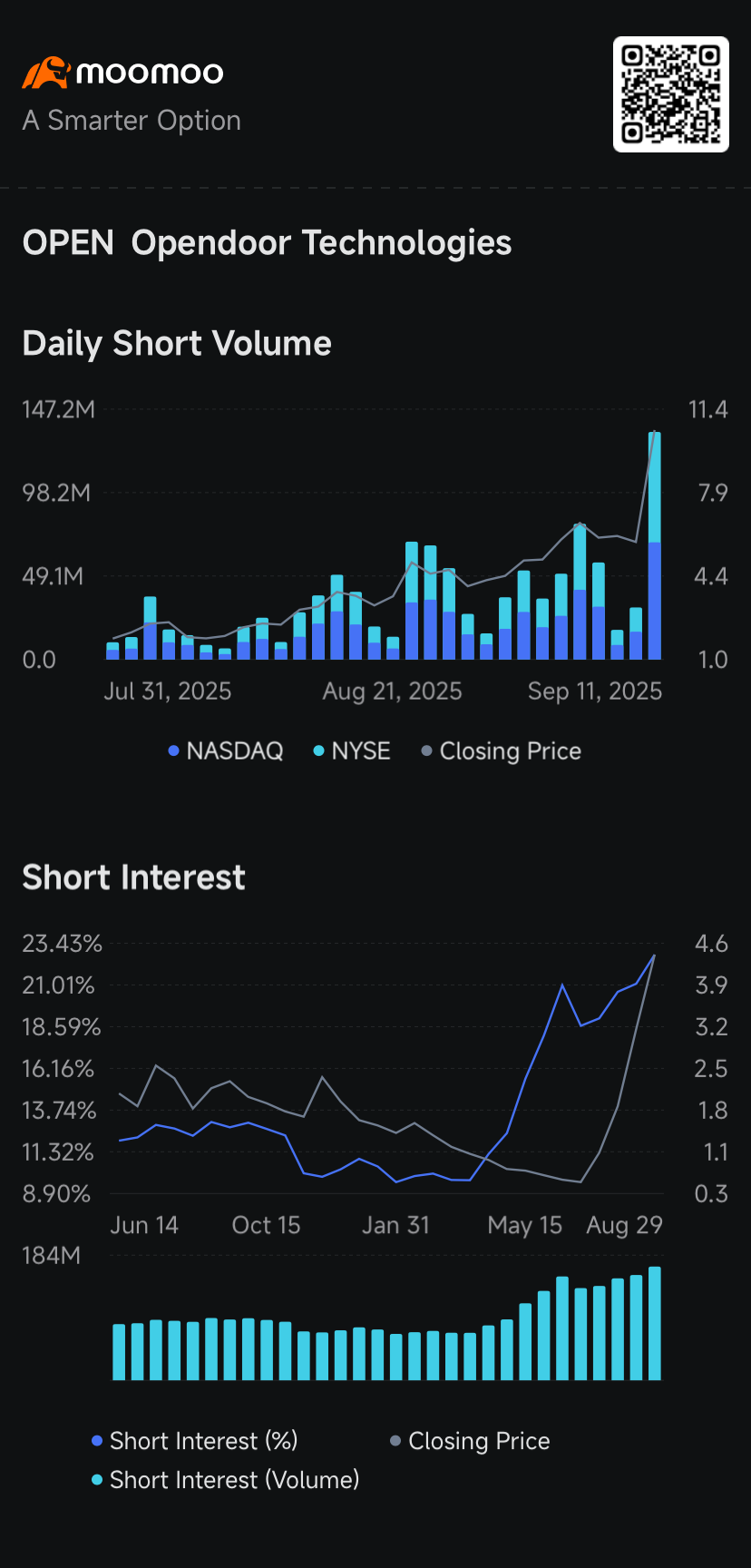Click the blue NASDAQ legend dot
Screen dimensions: 751x1568
coord(173,751)
